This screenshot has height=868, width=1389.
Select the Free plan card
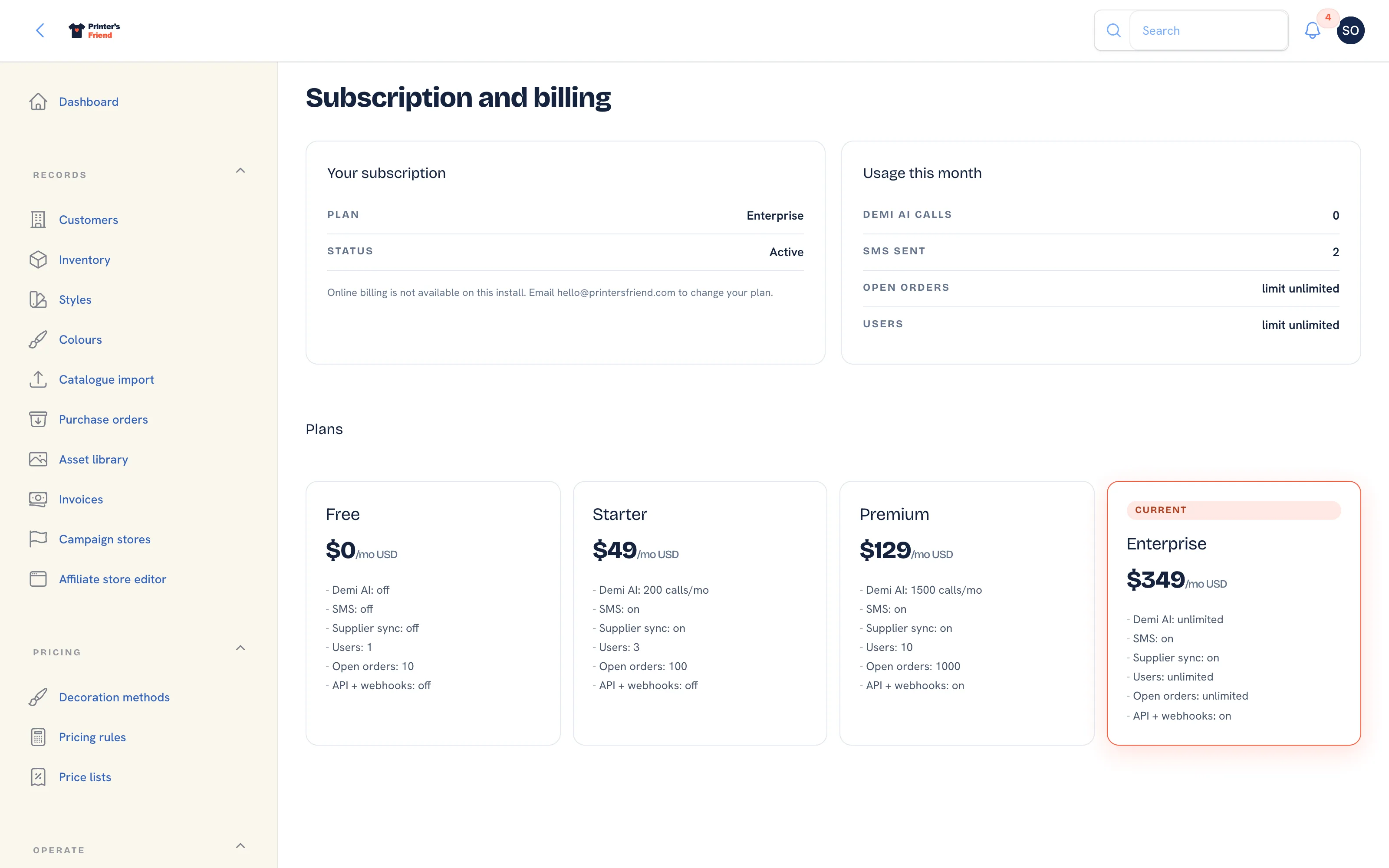[x=433, y=612]
